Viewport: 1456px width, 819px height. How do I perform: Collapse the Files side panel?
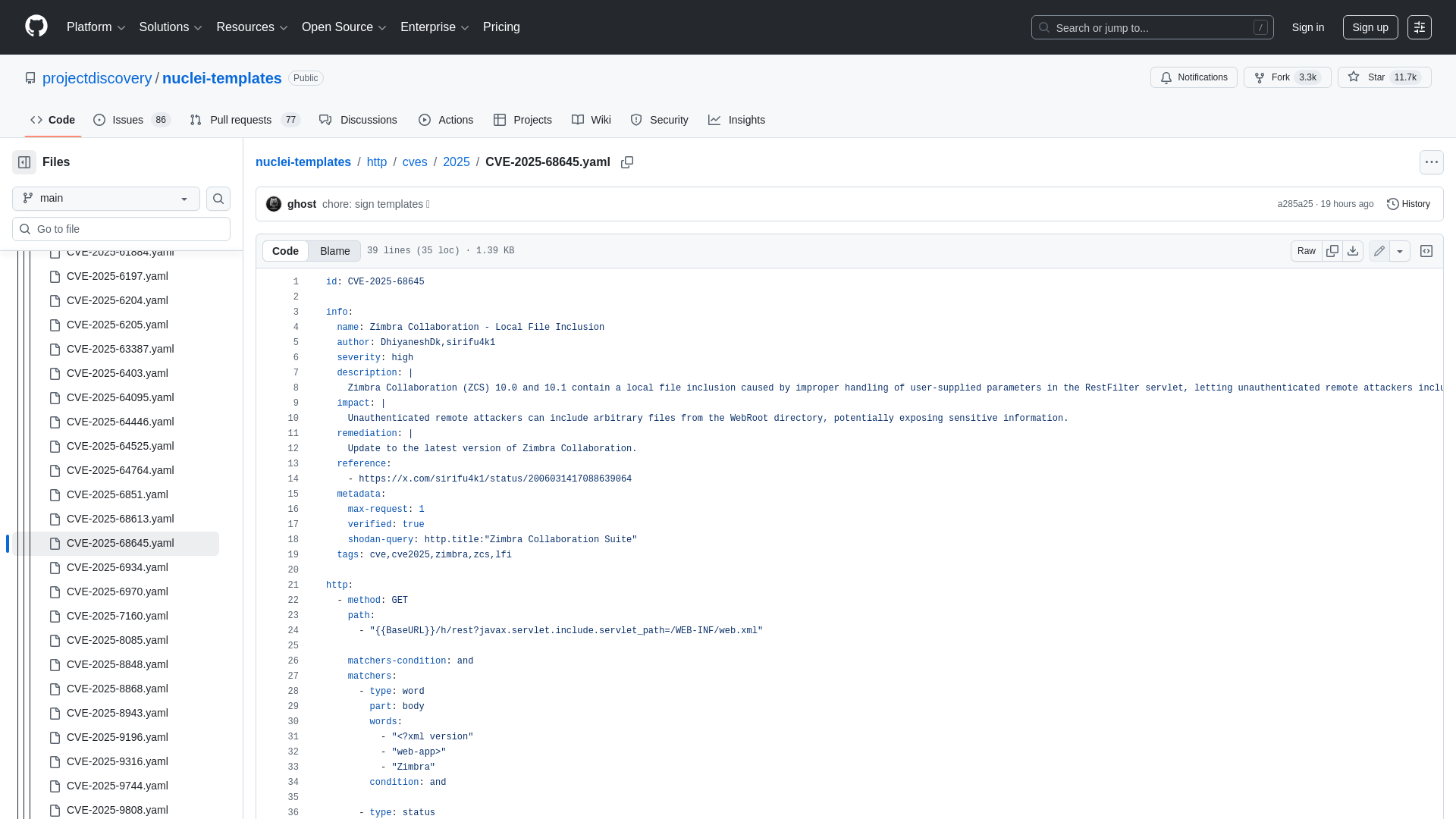click(24, 162)
